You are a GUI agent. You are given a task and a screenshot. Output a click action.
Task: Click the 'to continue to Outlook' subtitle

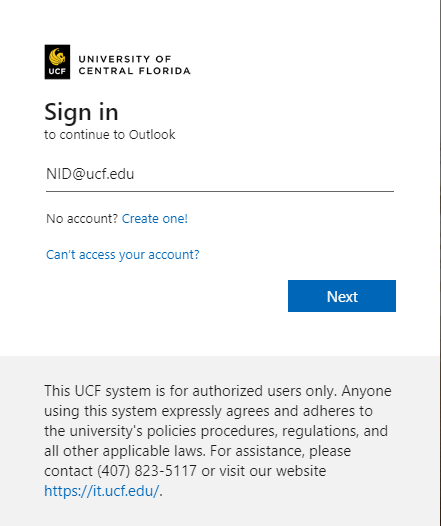pyautogui.click(x=110, y=135)
